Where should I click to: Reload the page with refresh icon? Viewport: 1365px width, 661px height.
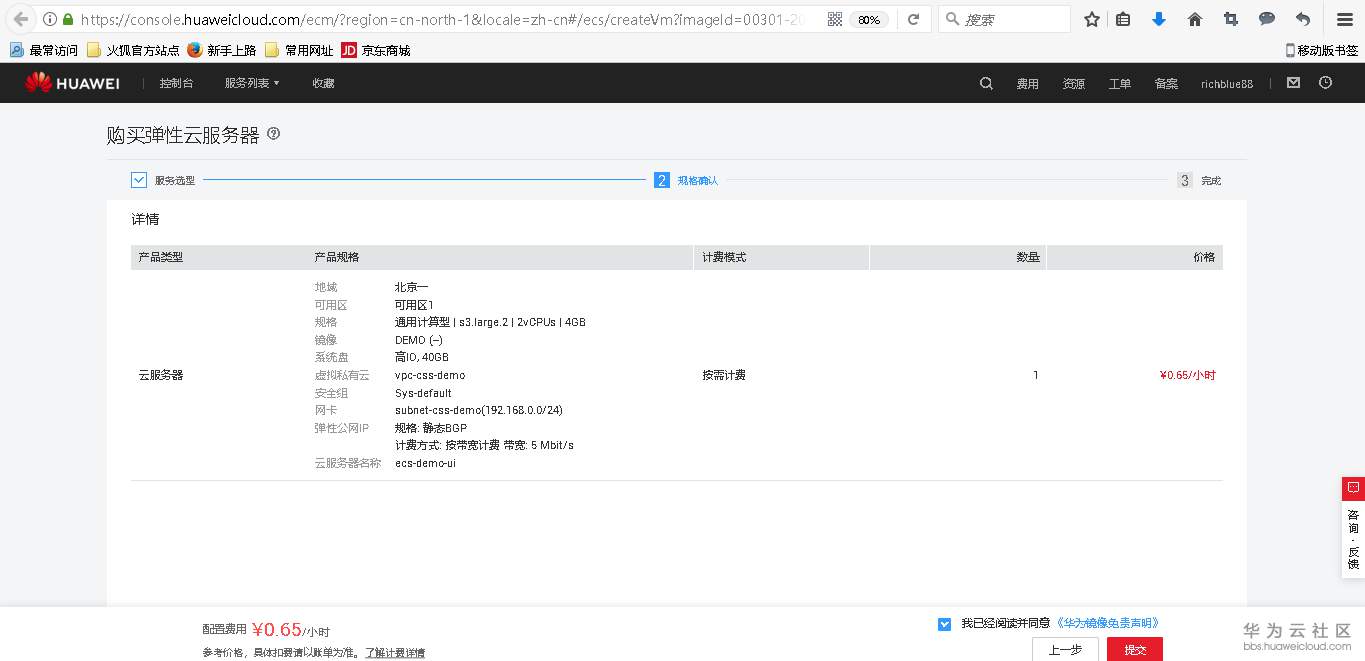(x=913, y=19)
